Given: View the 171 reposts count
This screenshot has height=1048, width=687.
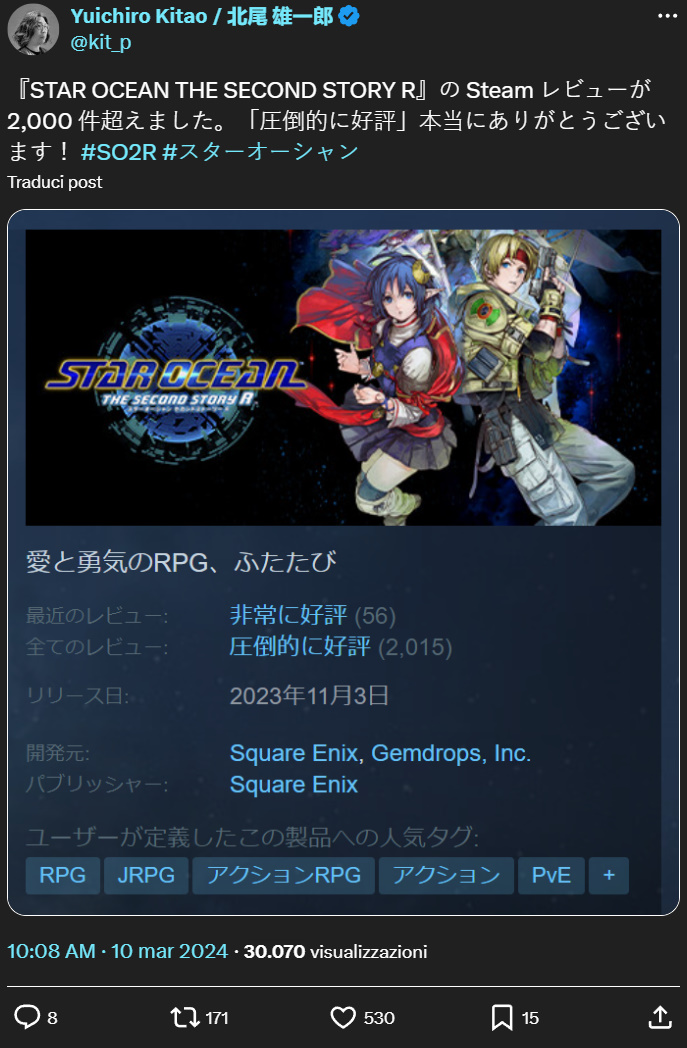Looking at the screenshot, I should click(x=217, y=1018).
